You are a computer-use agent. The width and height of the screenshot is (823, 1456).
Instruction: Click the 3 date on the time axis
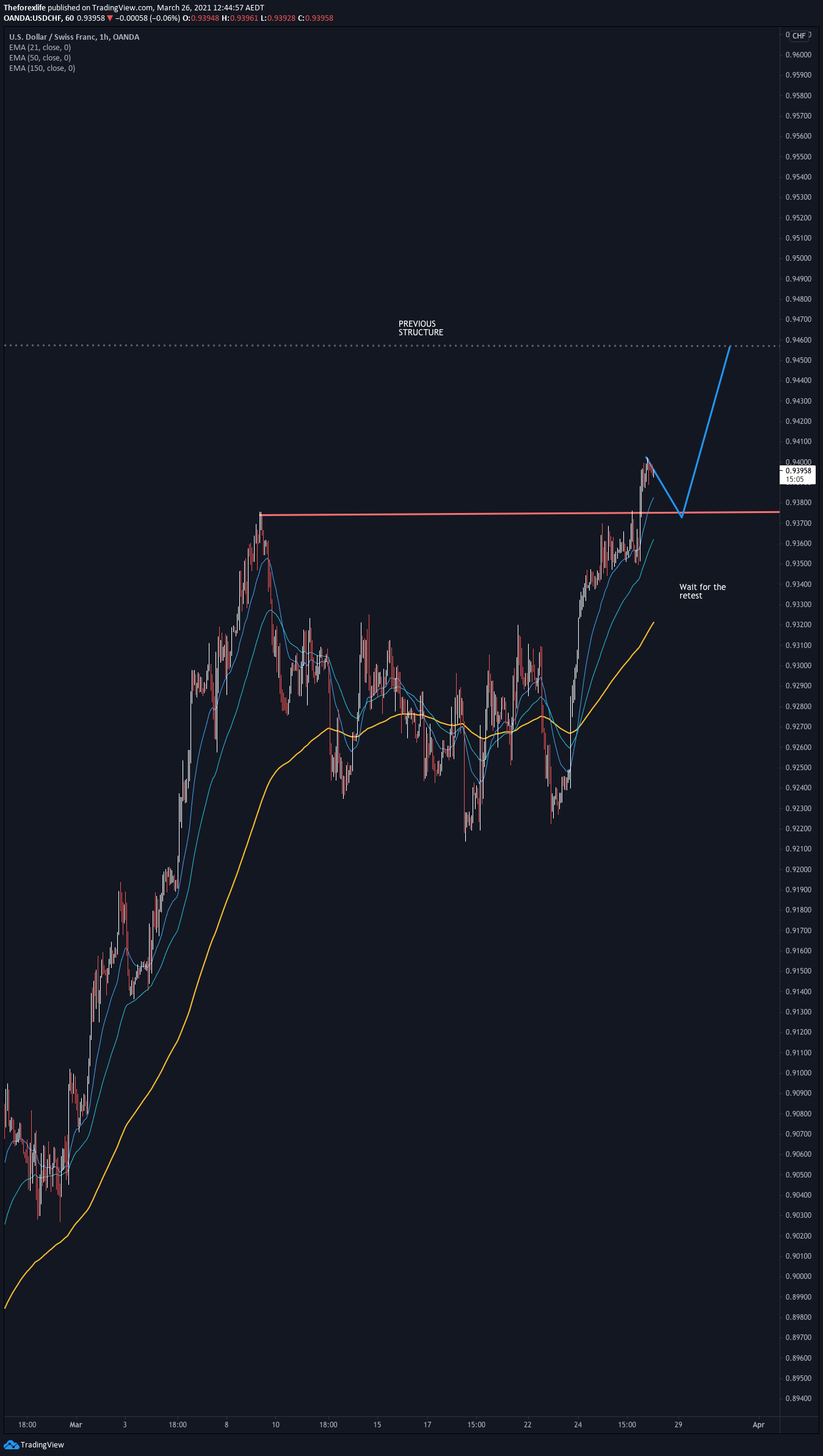[125, 1425]
